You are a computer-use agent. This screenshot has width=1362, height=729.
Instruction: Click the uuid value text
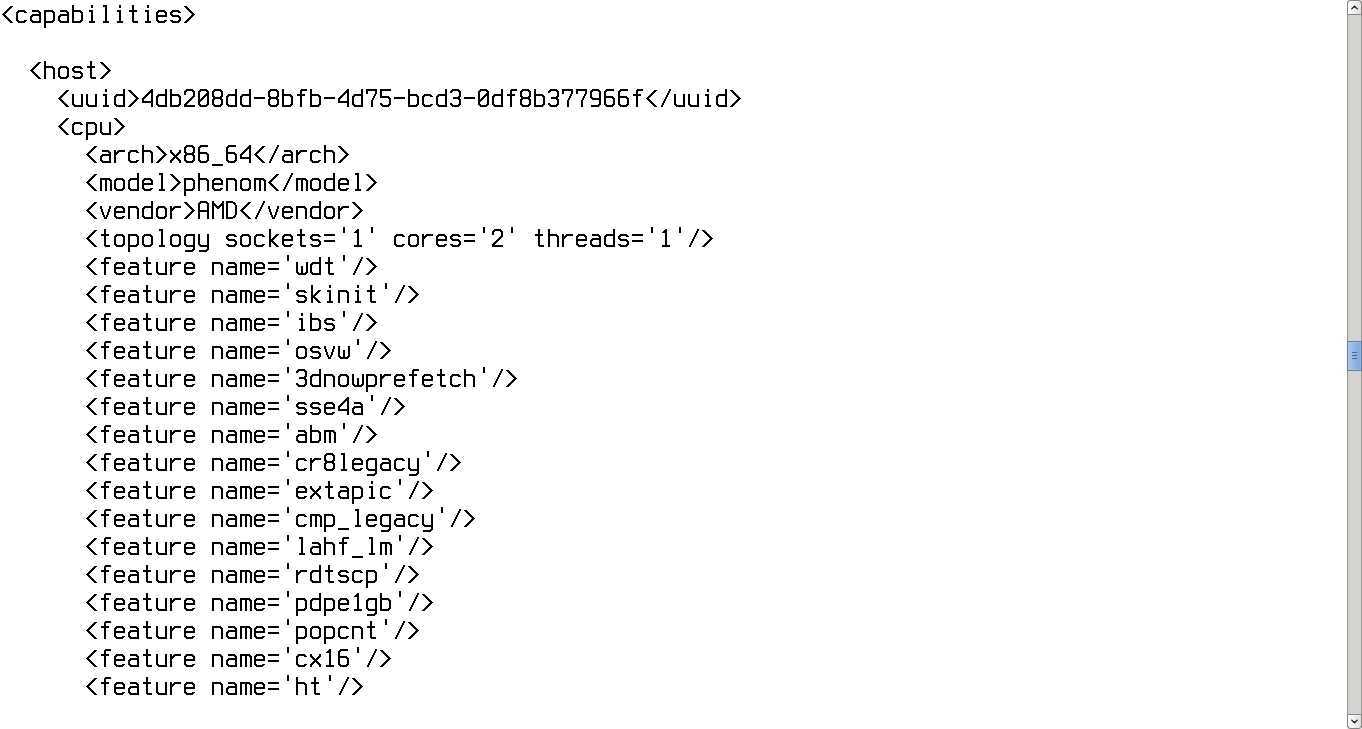pos(392,99)
